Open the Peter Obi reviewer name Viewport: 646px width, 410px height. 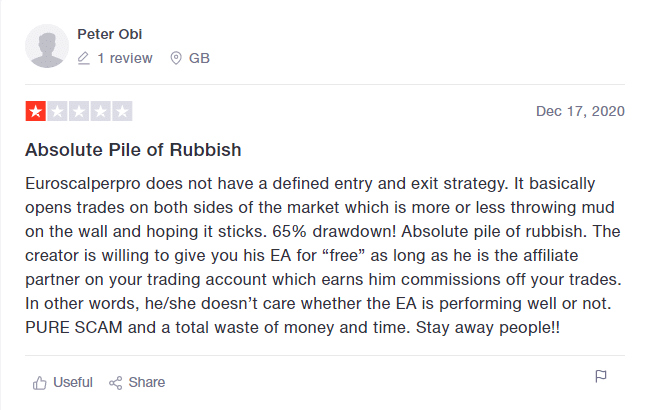click(x=113, y=34)
